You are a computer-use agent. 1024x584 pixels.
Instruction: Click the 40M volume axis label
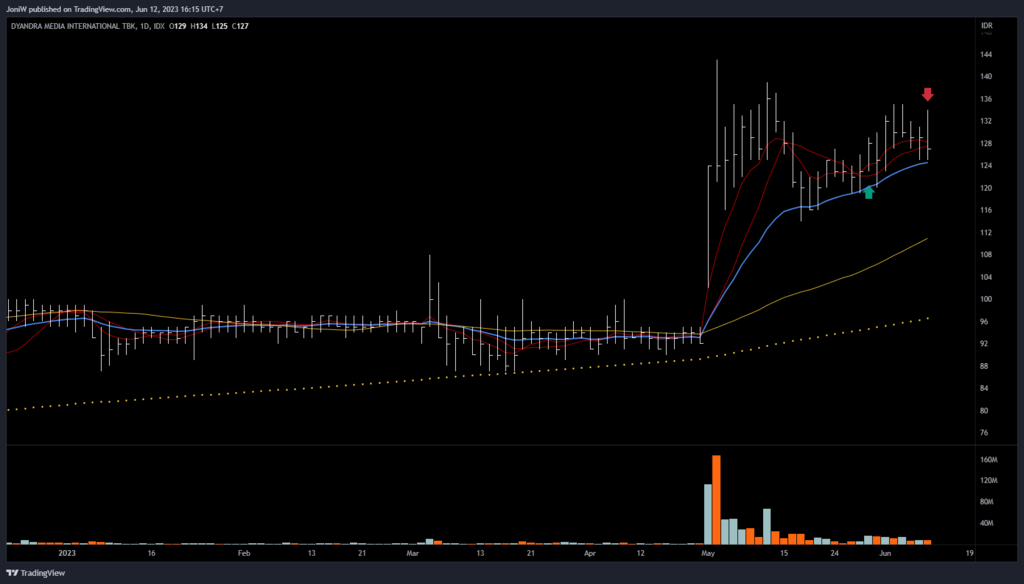tap(988, 523)
